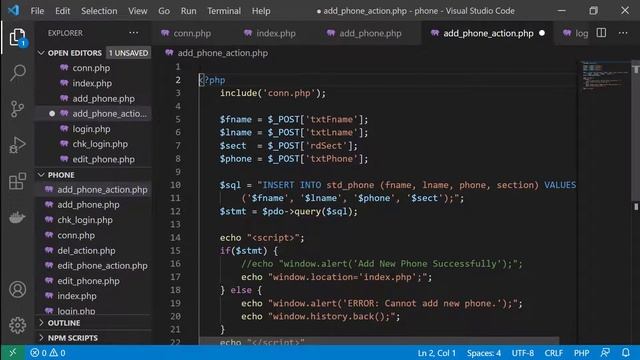
Task: Open the Edit menu
Action: [x=62, y=11]
